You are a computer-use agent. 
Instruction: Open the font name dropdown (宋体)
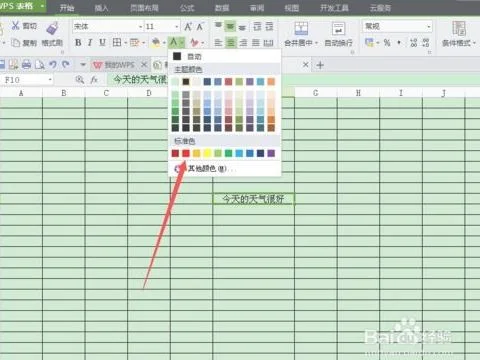140,27
